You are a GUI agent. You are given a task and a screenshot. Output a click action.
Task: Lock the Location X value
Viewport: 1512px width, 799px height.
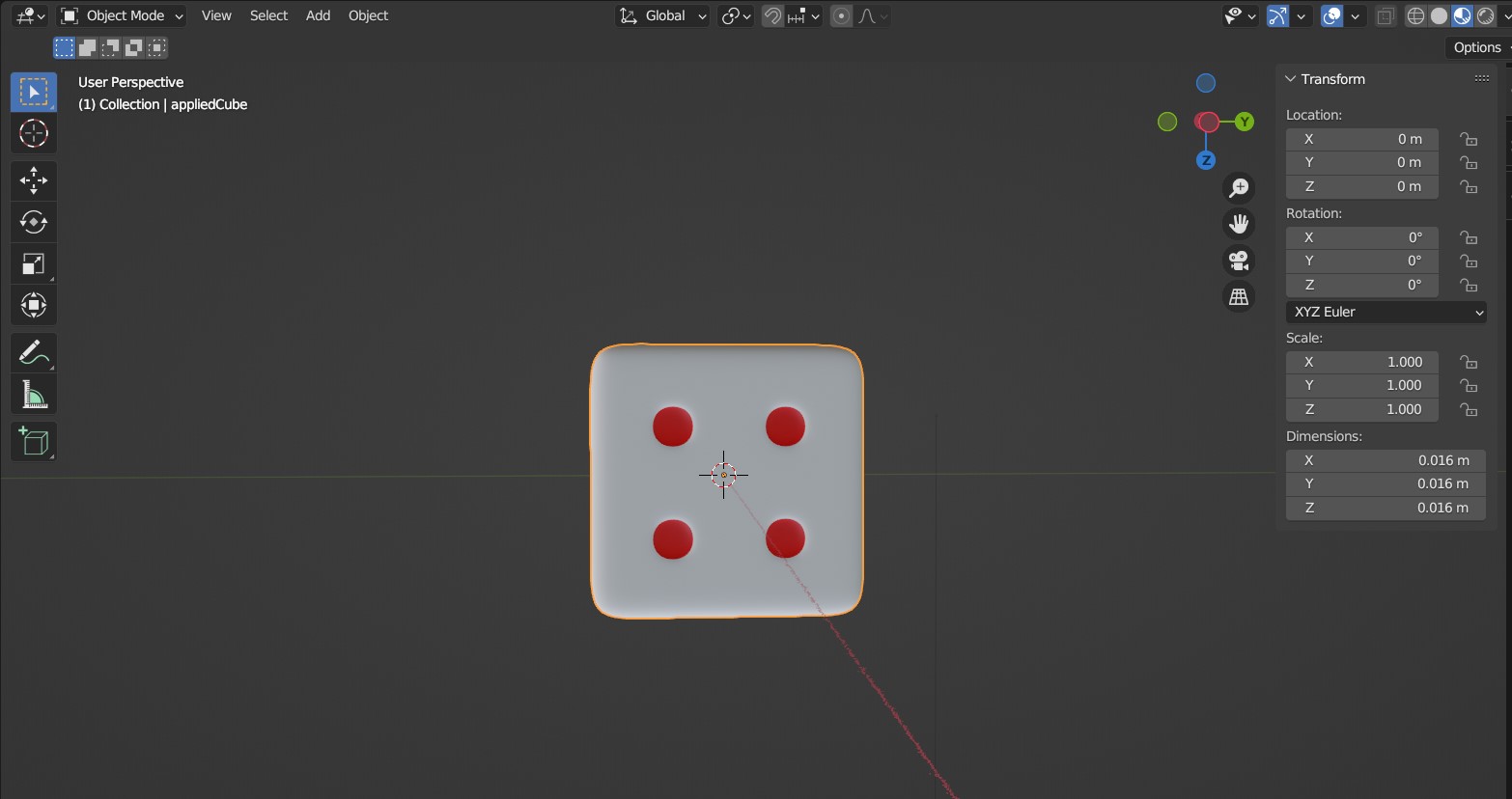(1469, 139)
